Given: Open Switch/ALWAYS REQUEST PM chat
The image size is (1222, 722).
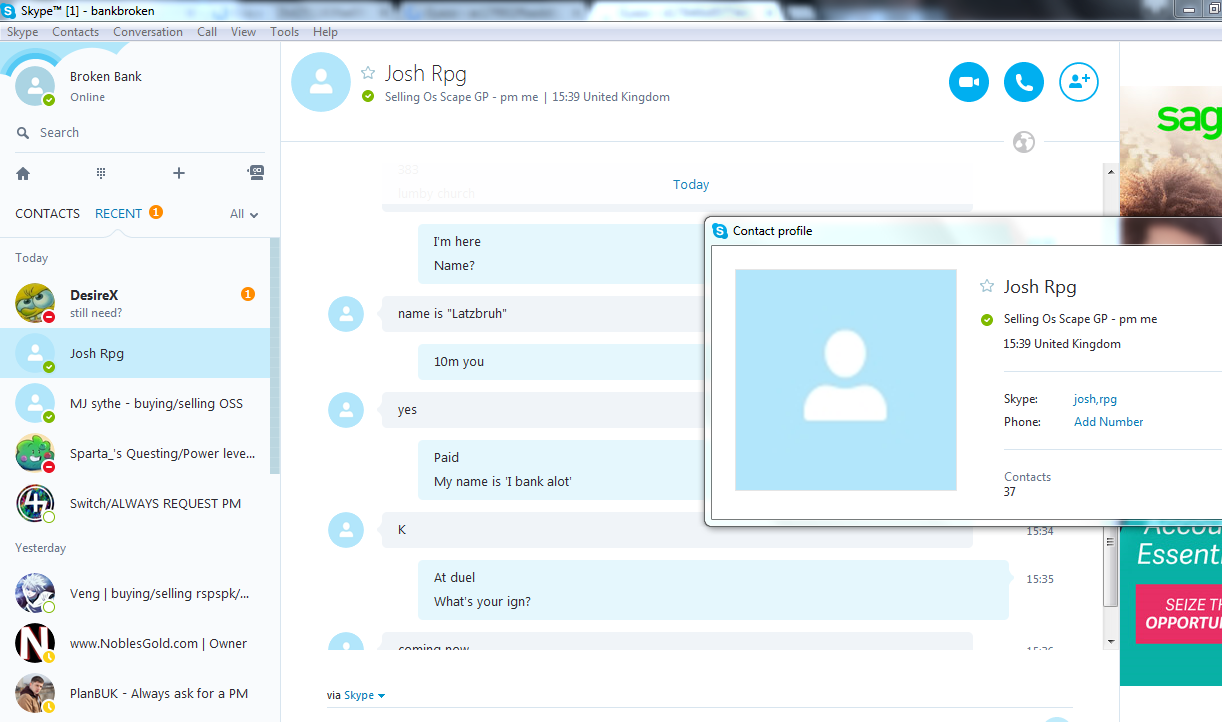Looking at the screenshot, I should coord(135,503).
